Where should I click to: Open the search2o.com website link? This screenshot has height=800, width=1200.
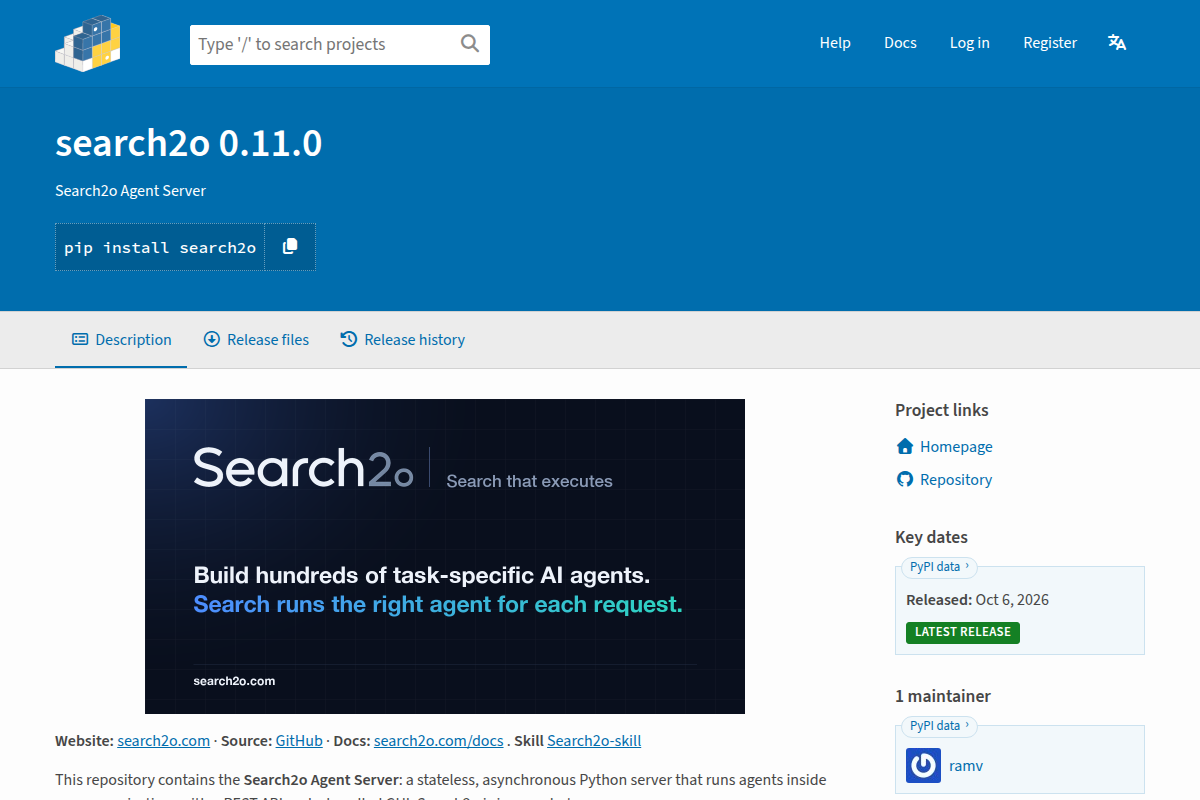[x=164, y=741]
